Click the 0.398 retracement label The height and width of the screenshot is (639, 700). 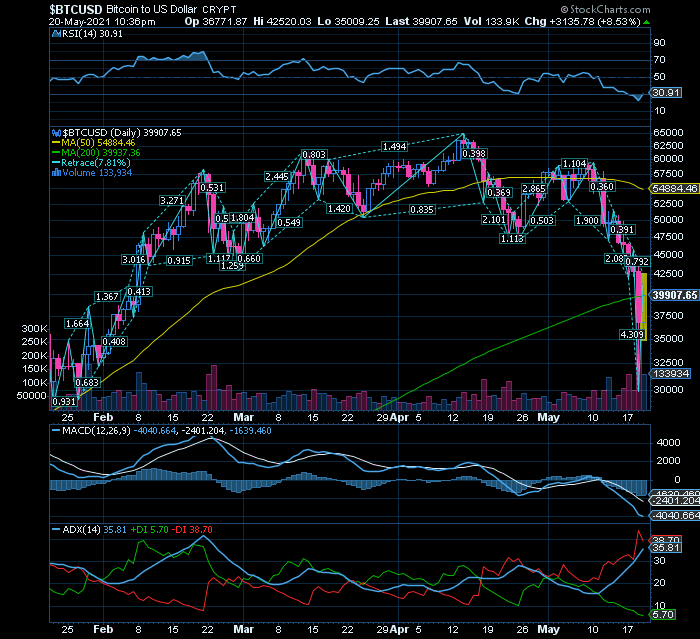click(x=474, y=154)
